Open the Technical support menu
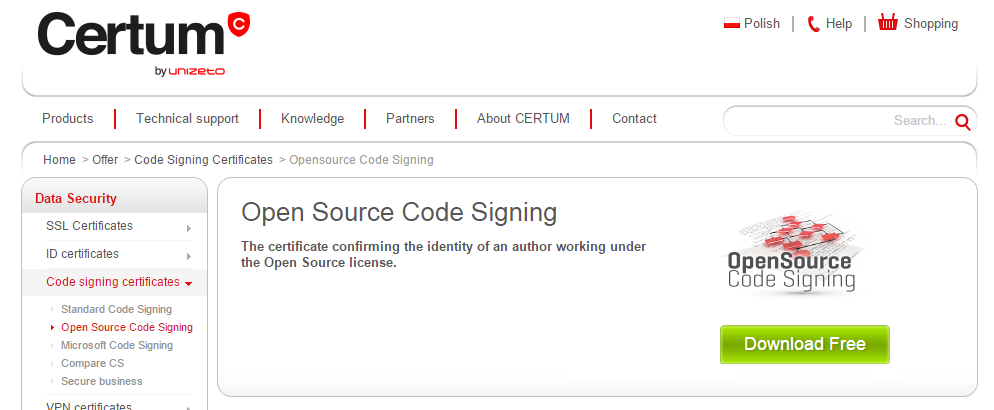 click(187, 119)
